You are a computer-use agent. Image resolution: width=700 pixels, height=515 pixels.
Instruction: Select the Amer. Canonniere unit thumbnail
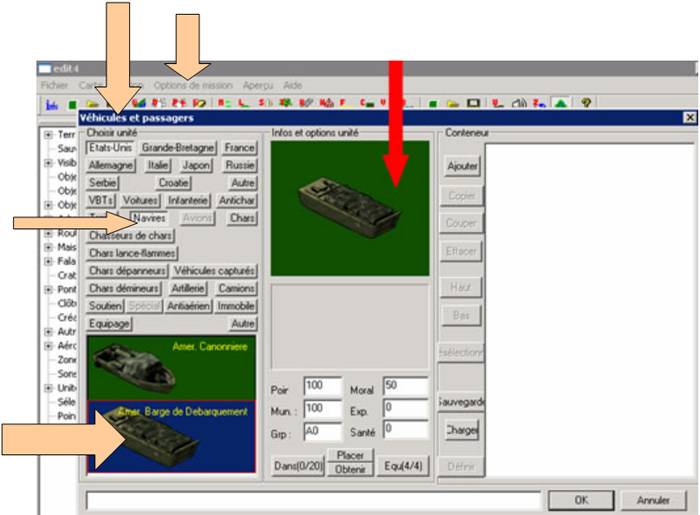pyautogui.click(x=170, y=366)
